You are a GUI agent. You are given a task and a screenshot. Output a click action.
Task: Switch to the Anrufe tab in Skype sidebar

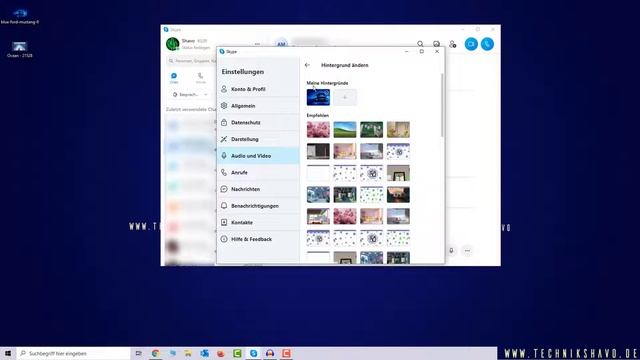click(200, 78)
